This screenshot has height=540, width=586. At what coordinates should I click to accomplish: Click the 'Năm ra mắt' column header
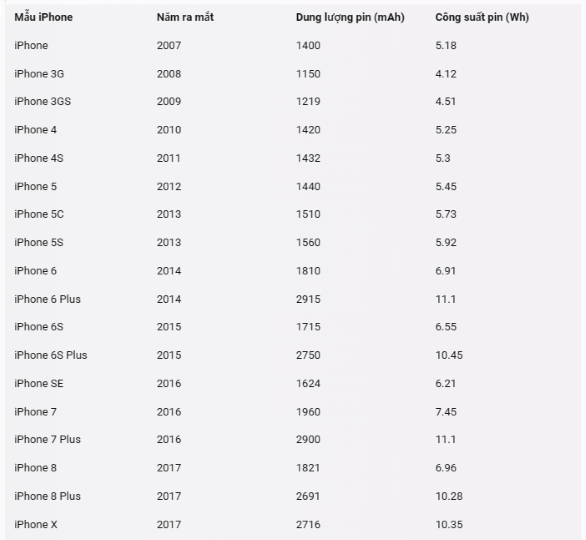coord(185,17)
